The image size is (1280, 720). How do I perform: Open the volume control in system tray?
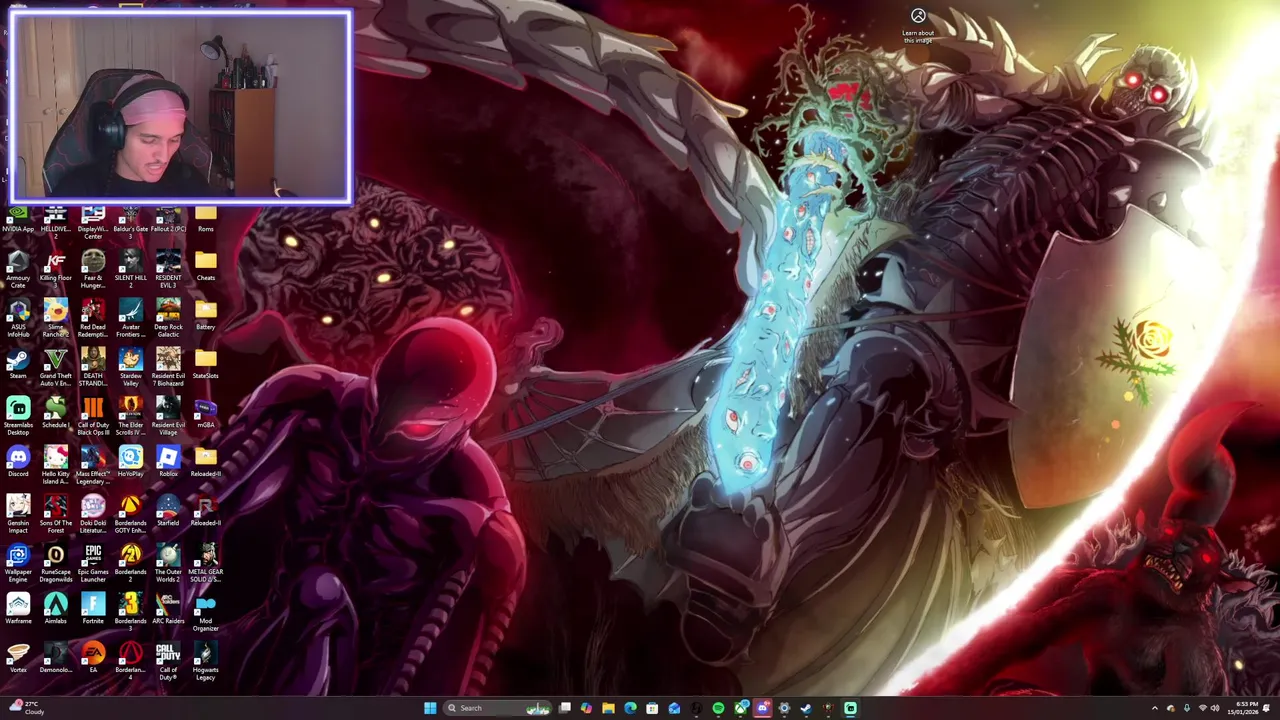(1215, 708)
